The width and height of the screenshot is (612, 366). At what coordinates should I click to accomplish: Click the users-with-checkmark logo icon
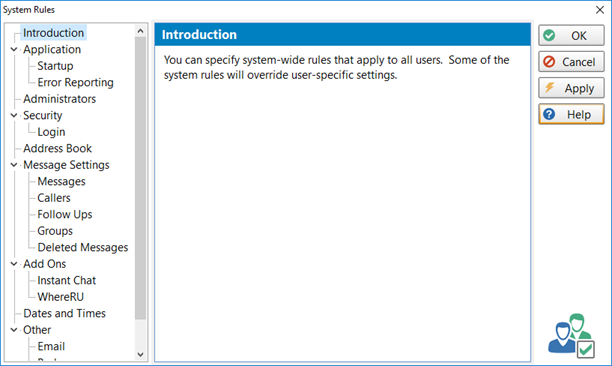click(x=572, y=336)
